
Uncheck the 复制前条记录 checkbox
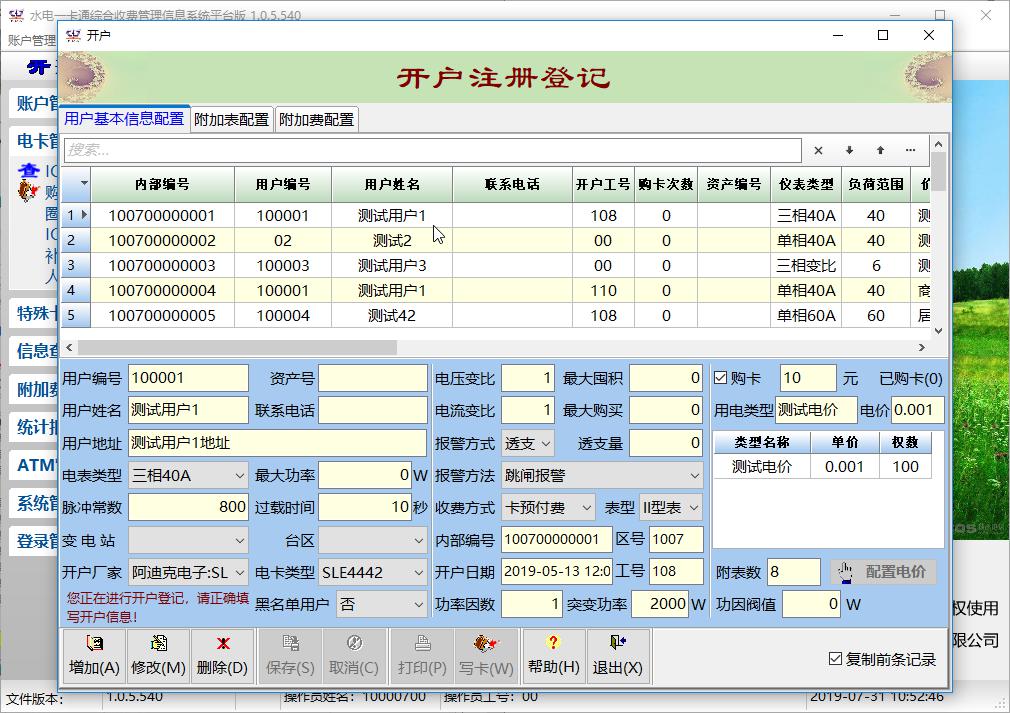click(x=836, y=659)
